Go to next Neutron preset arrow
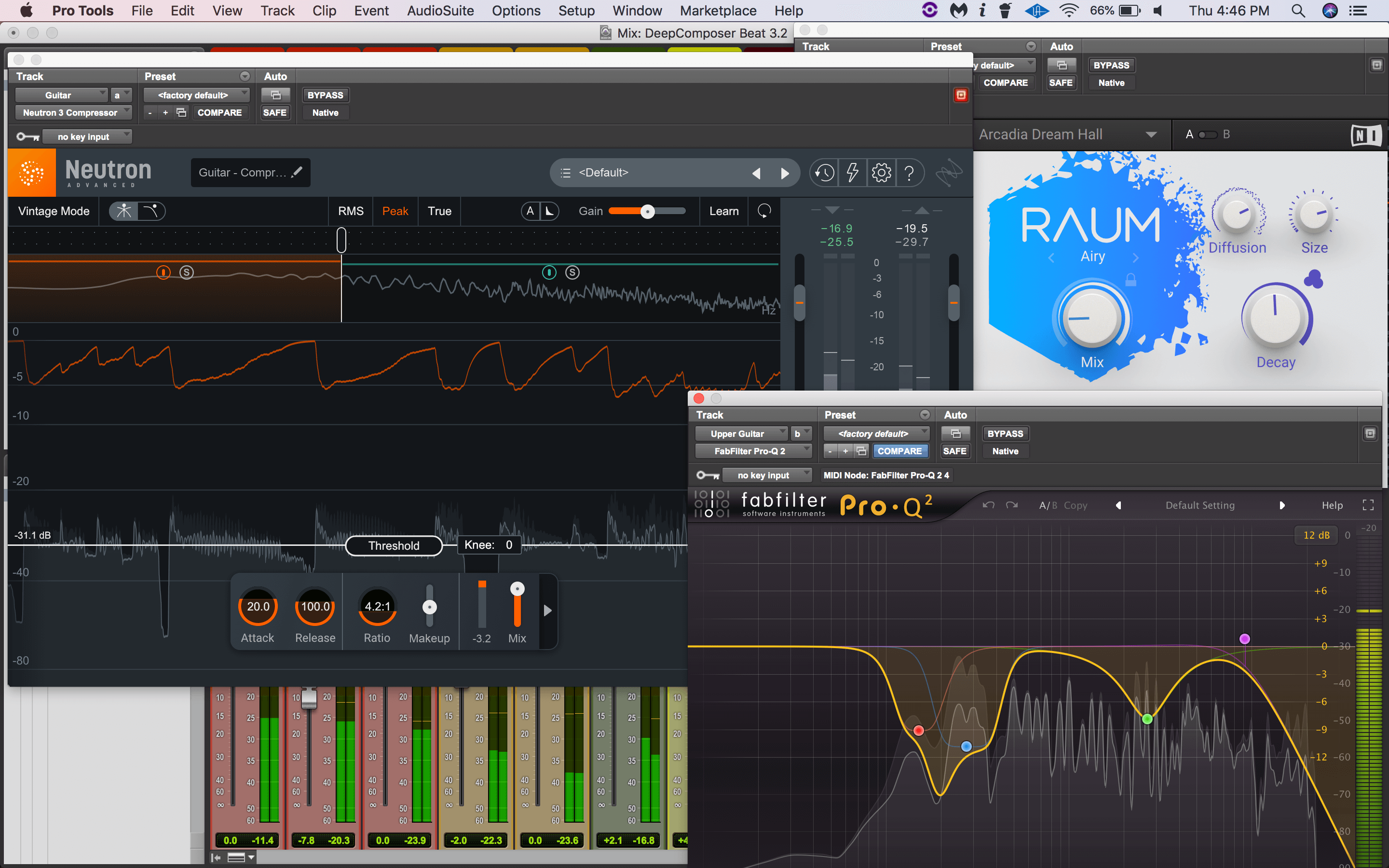Screen dimensions: 1389x868 point(785,174)
